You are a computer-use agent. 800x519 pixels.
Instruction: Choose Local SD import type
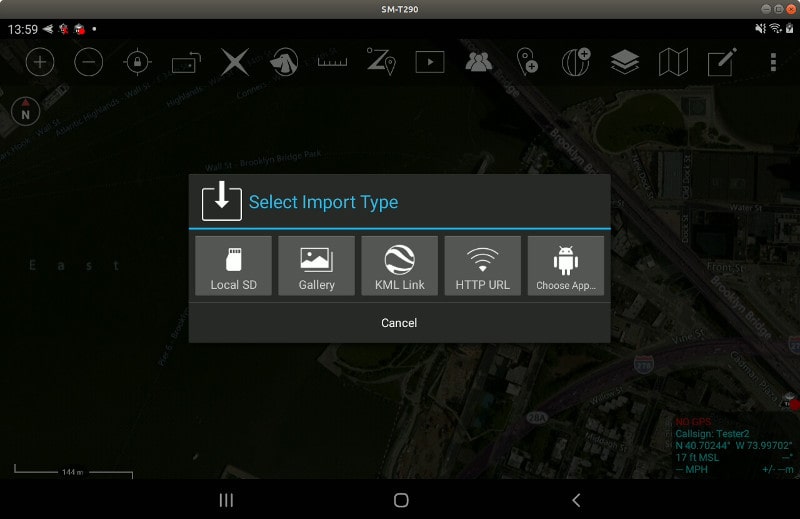click(x=234, y=265)
